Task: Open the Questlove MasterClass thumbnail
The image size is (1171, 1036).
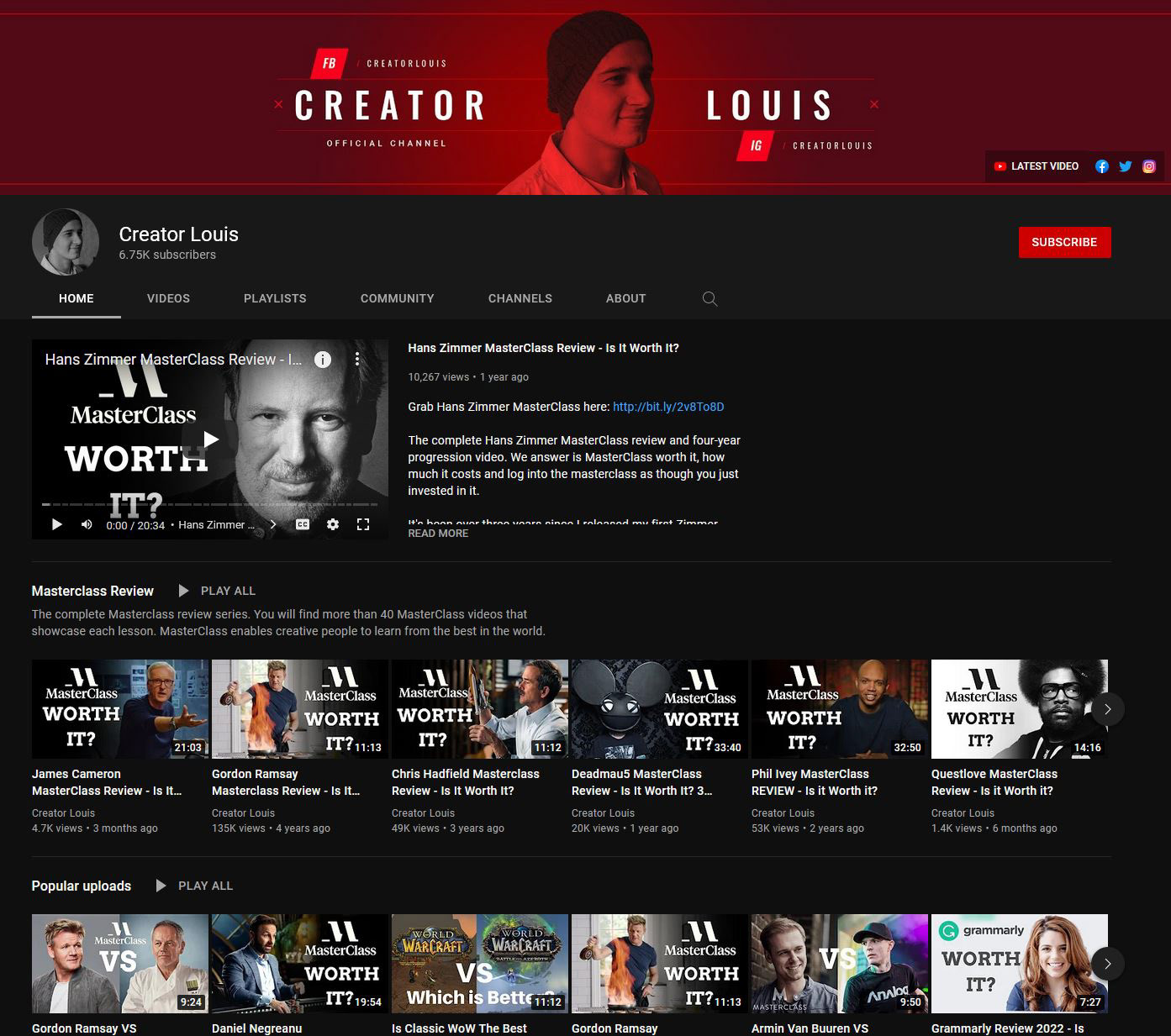Action: 1020,709
